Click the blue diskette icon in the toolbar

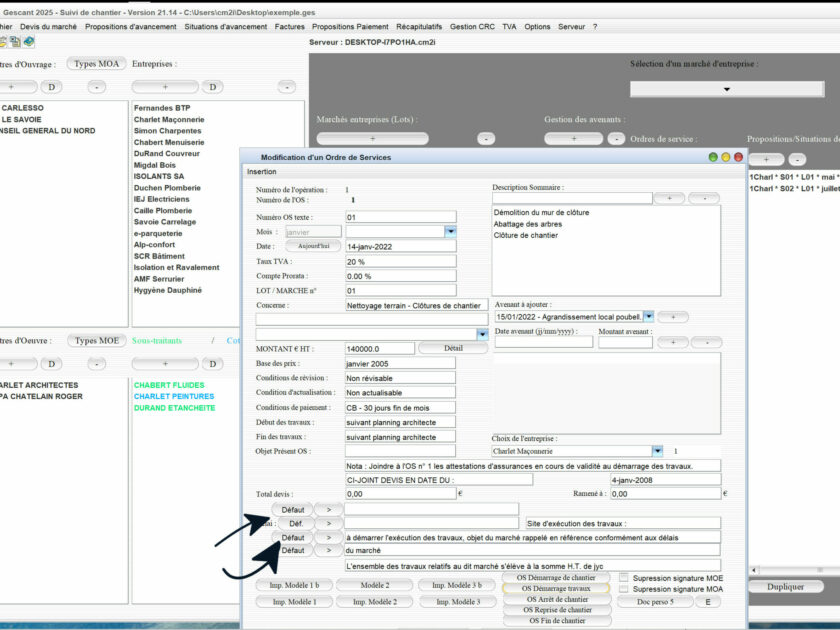pos(28,43)
